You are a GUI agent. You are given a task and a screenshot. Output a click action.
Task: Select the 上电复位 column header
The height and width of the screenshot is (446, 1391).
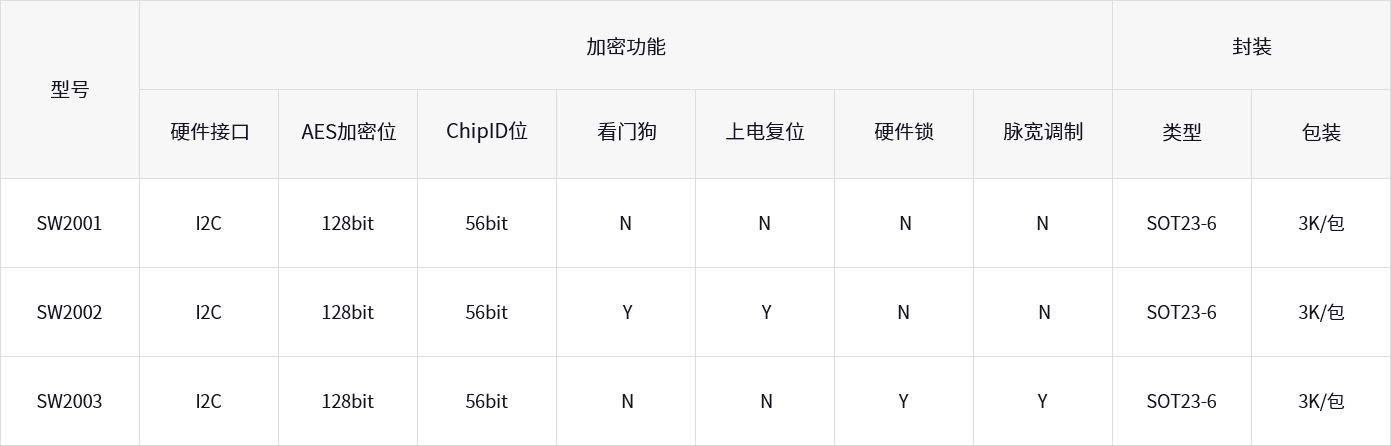(x=765, y=132)
